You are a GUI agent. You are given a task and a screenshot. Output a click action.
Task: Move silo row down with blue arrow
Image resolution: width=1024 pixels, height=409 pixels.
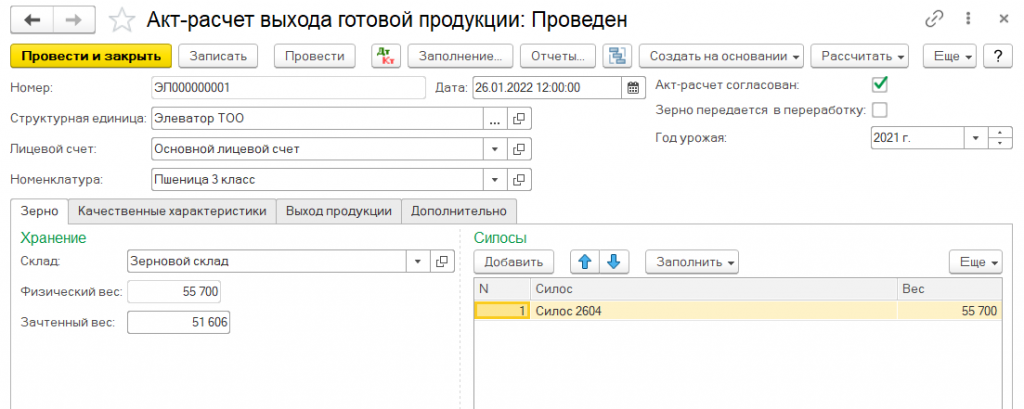point(613,262)
